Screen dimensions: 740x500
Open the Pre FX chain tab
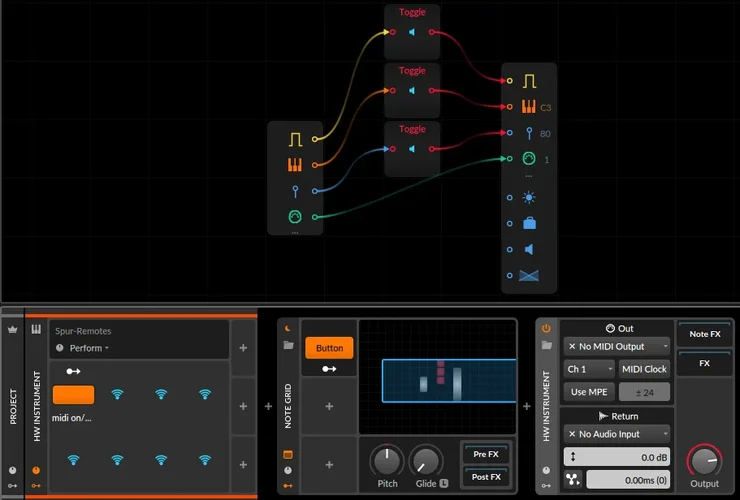click(487, 454)
